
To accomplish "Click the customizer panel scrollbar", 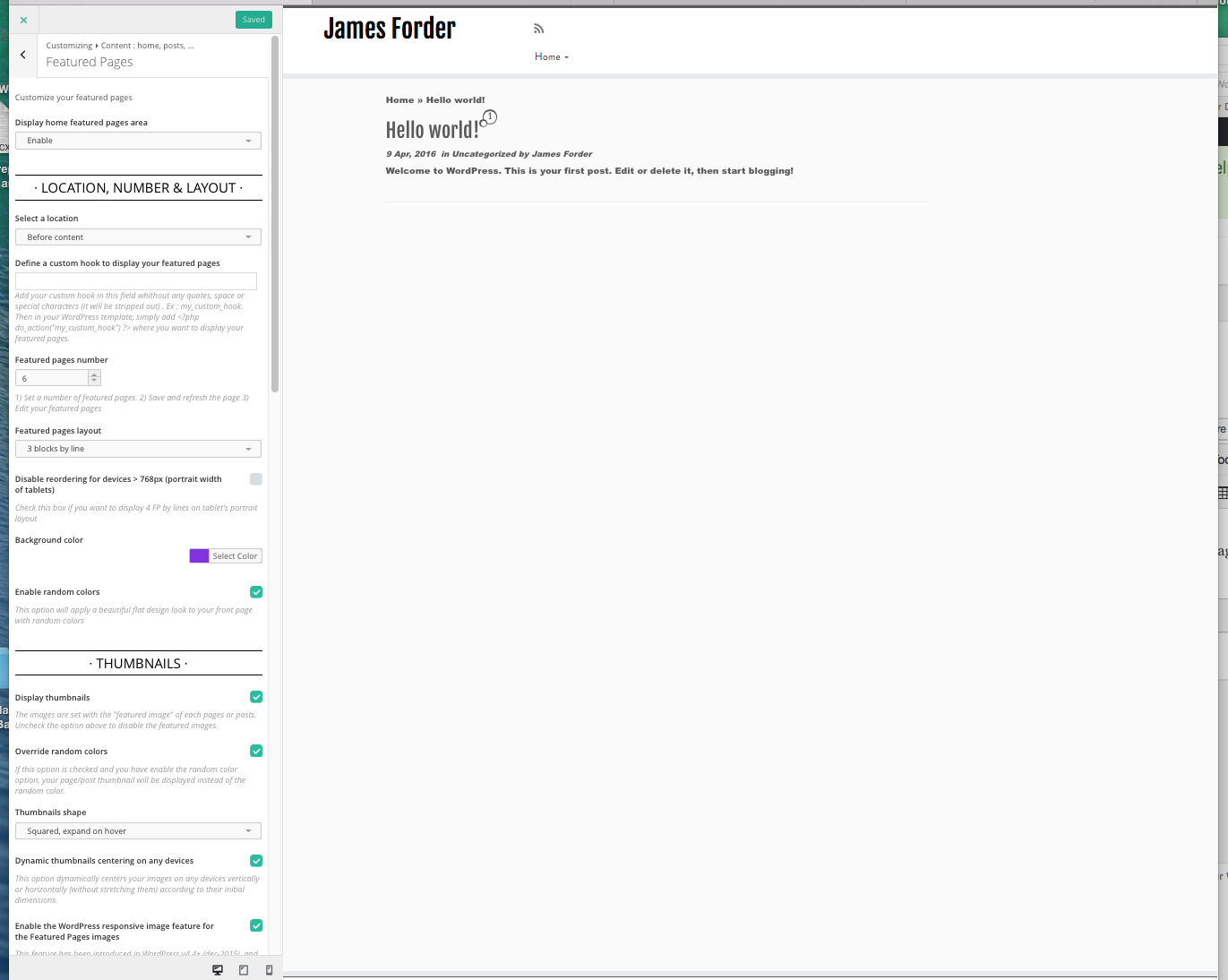I will 275,215.
